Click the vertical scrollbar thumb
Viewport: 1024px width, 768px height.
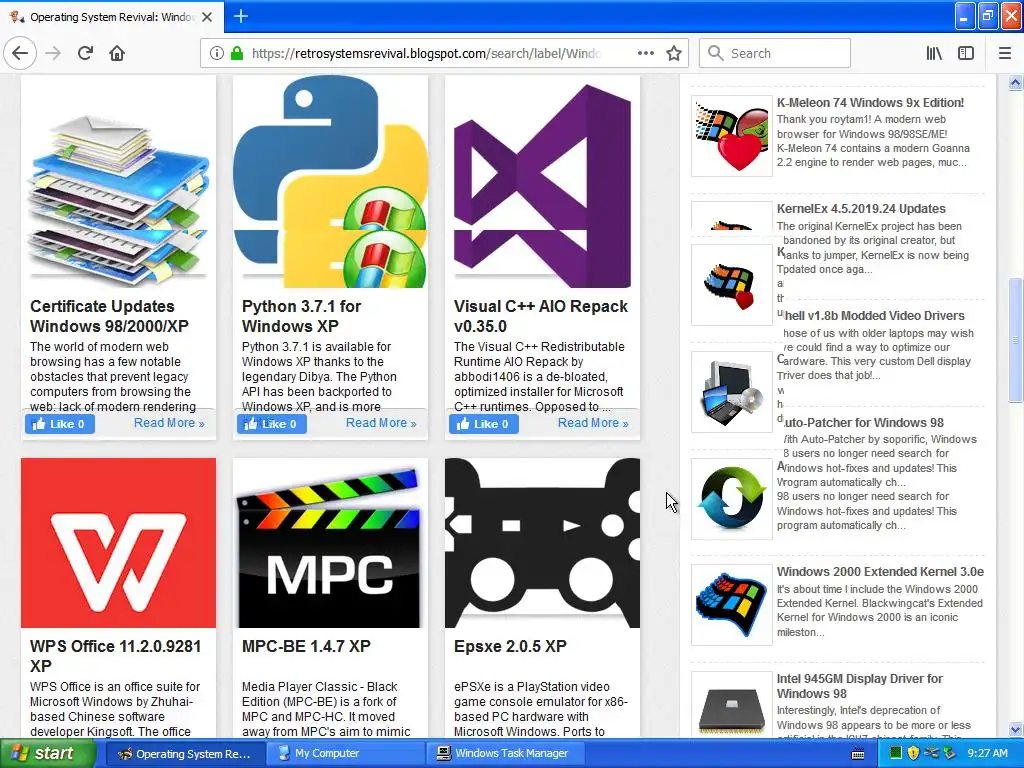(1015, 340)
